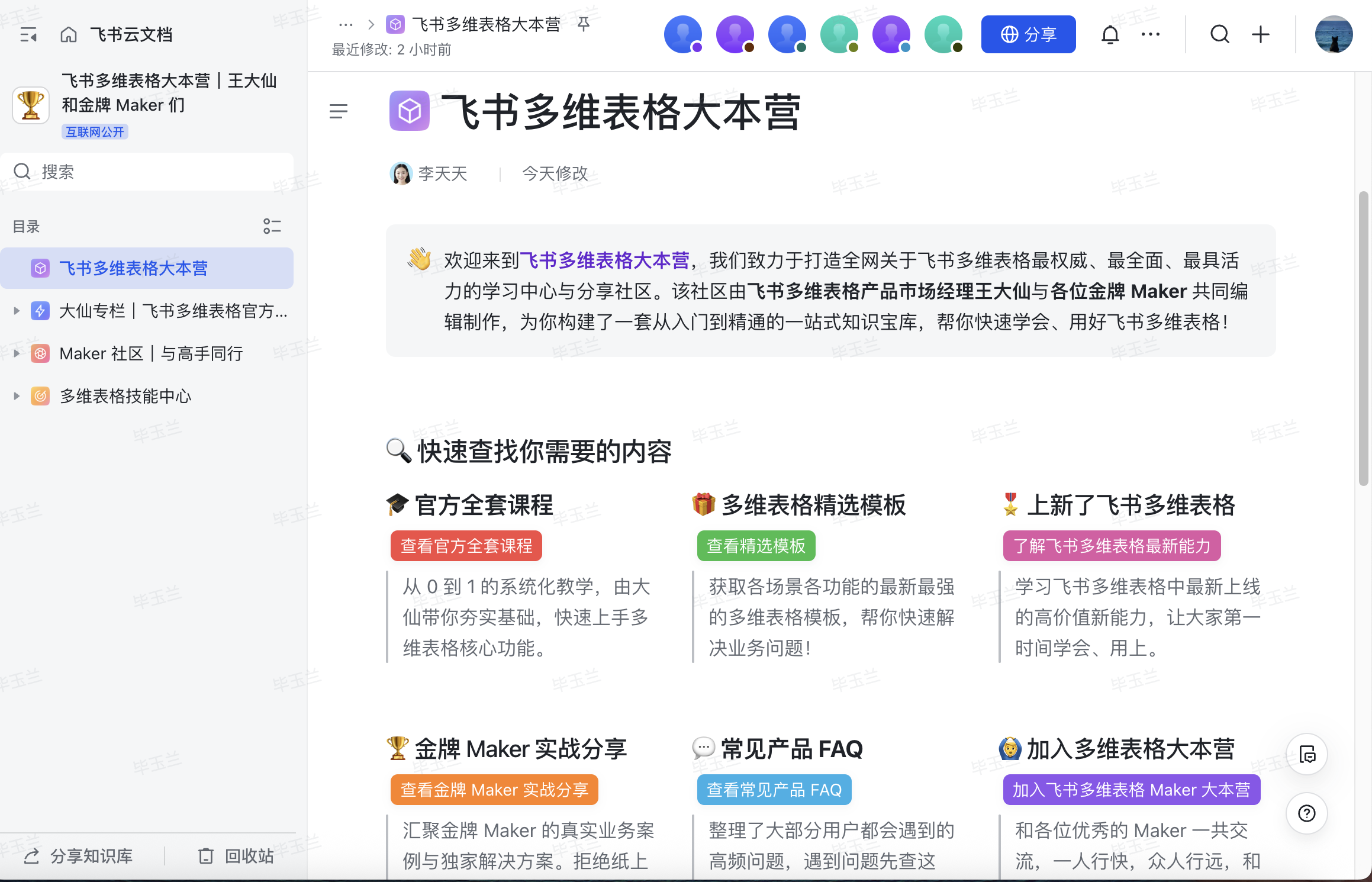Click the plus icon to create new
The image size is (1372, 882).
click(x=1260, y=35)
